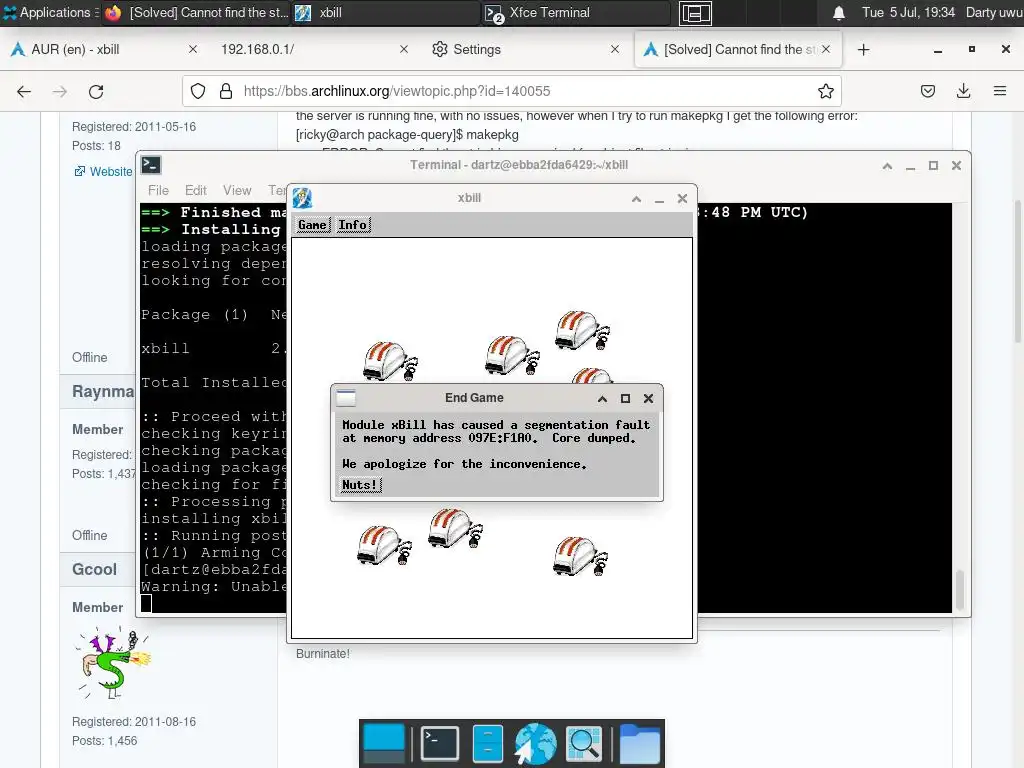Screen dimensions: 1024x768
Task: Shade the xbill window with up caret
Action: [636, 199]
